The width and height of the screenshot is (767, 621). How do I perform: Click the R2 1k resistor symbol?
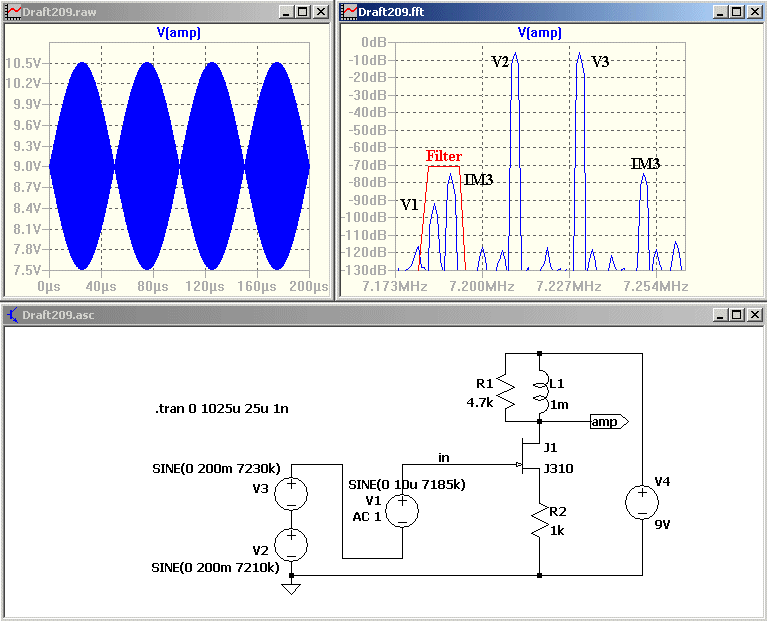coord(540,521)
